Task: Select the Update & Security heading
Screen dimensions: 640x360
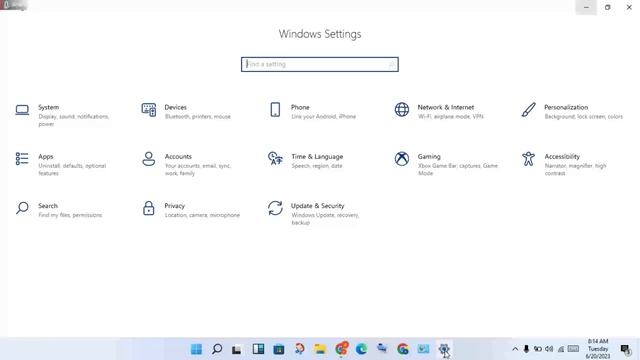Action: (318, 206)
